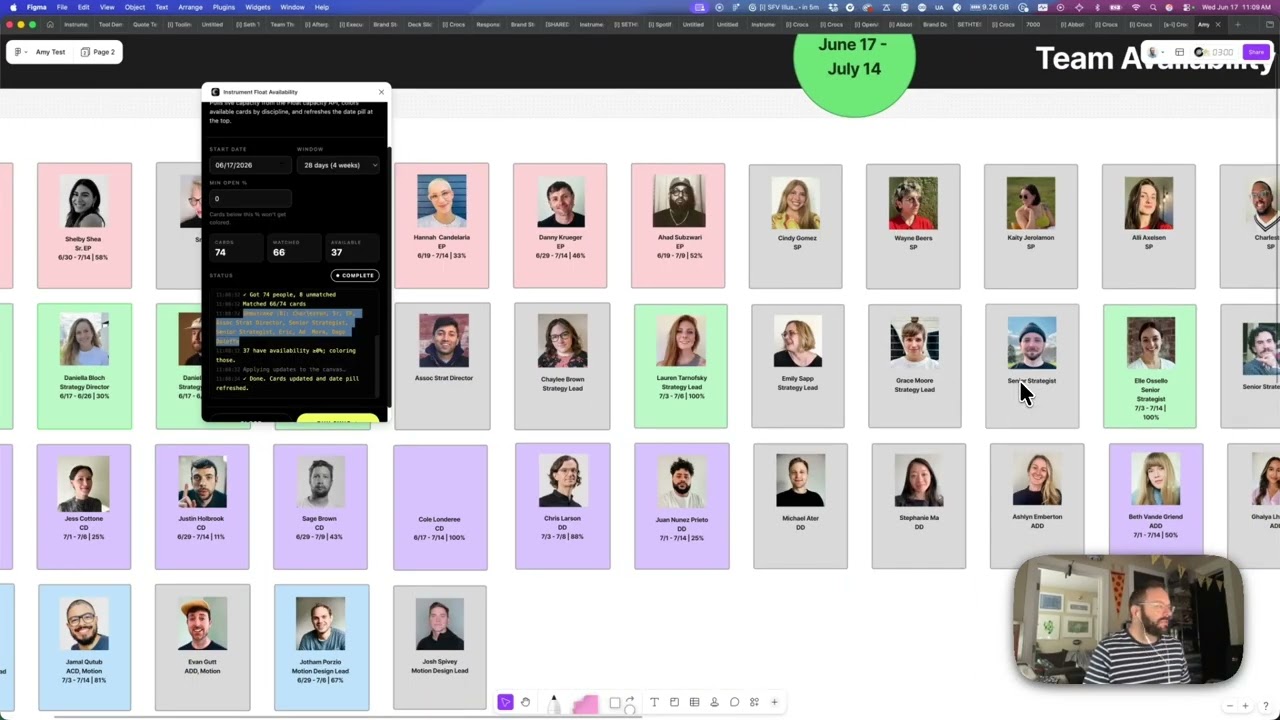Select Chaylee Brown's card
The width and height of the screenshot is (1280, 720).
point(562,367)
